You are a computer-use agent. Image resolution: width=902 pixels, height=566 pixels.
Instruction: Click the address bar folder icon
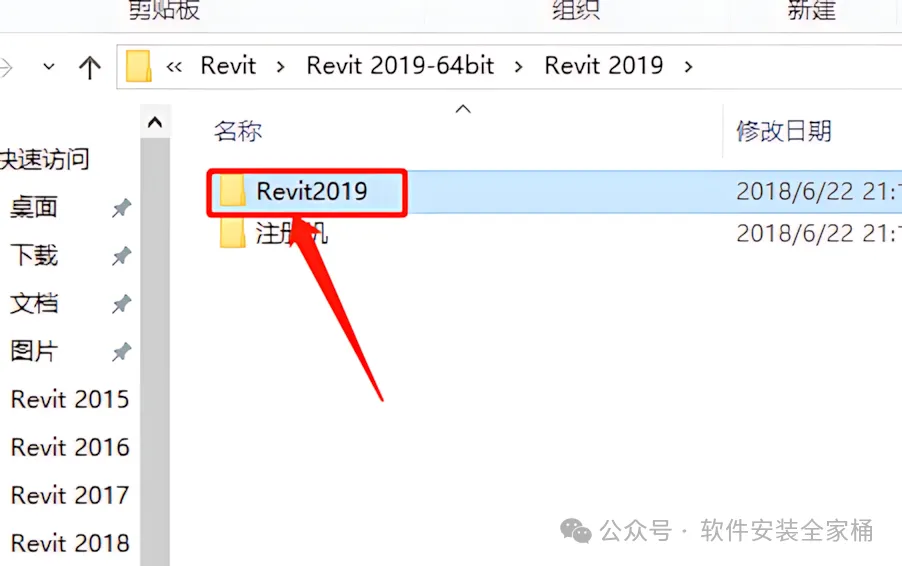(139, 66)
